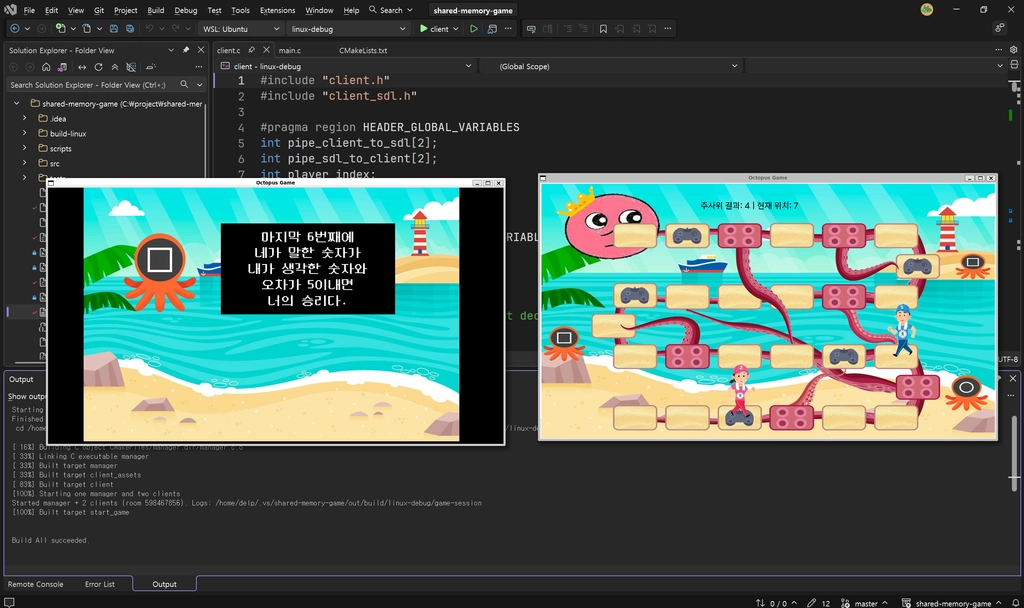This screenshot has width=1024, height=608.
Task: Collapse the shared-memory-game root folder
Action: click(x=16, y=103)
